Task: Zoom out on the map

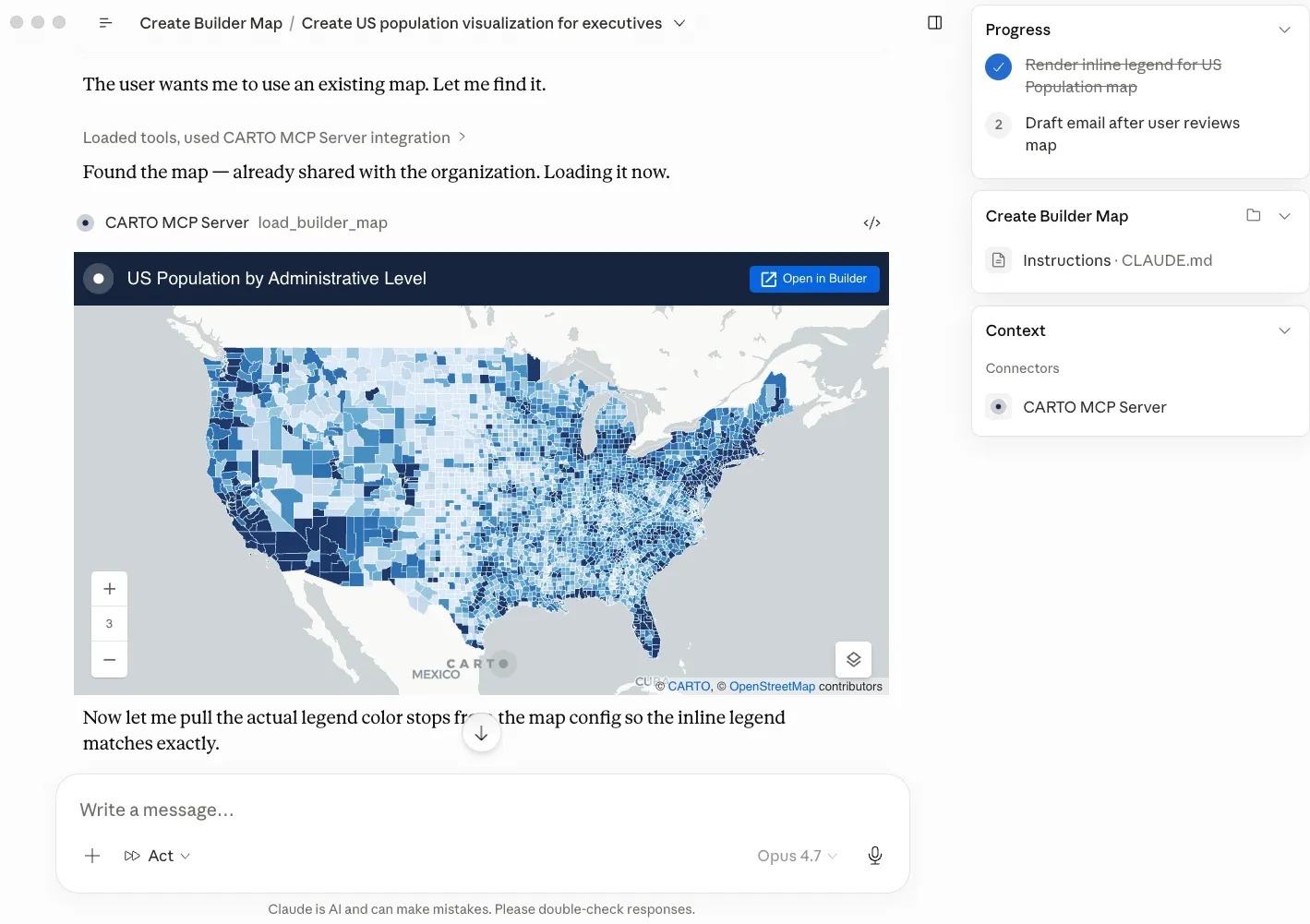Action: click(x=109, y=660)
